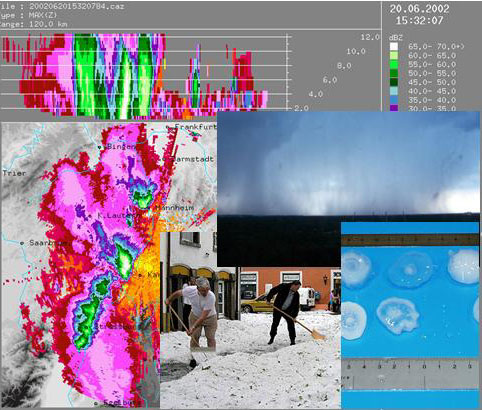This screenshot has height=410, width=482.
Task: Click the Frankfurt city marker on map
Action: tap(168, 127)
